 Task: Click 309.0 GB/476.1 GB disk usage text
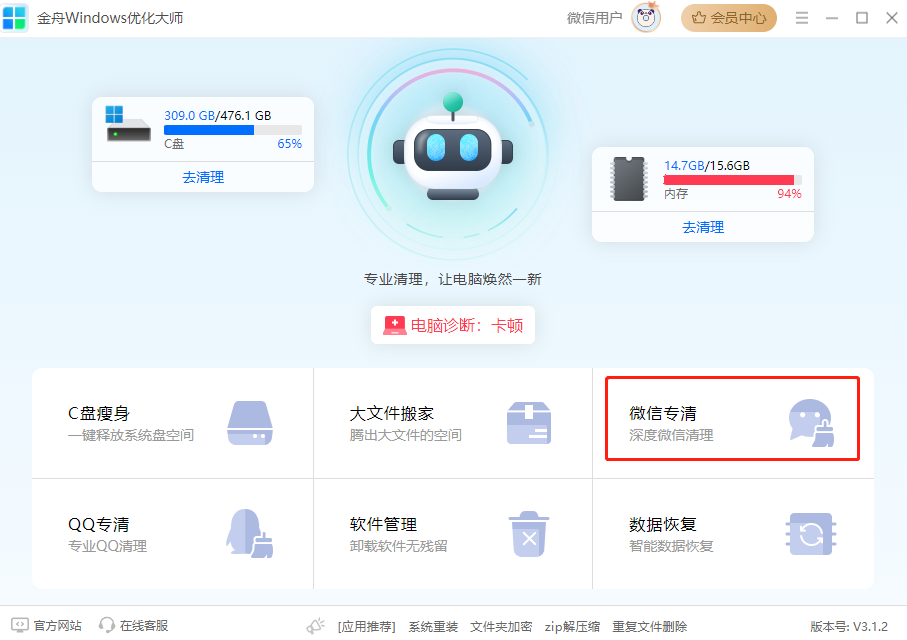217,116
